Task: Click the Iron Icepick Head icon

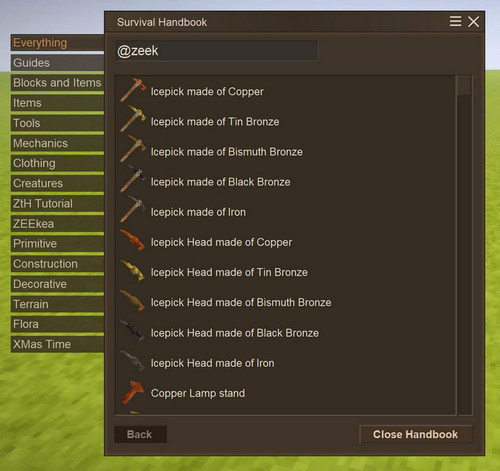Action: 133,361
